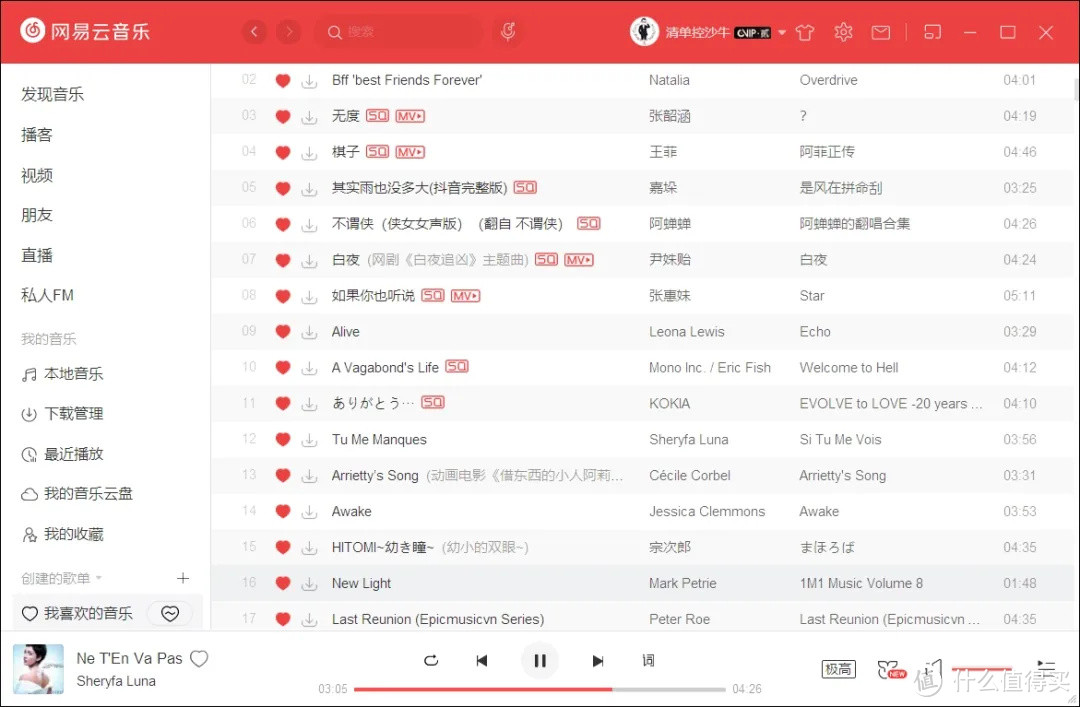The height and width of the screenshot is (707, 1080).
Task: Unlike the song Tu Me Manques
Action: [282, 439]
